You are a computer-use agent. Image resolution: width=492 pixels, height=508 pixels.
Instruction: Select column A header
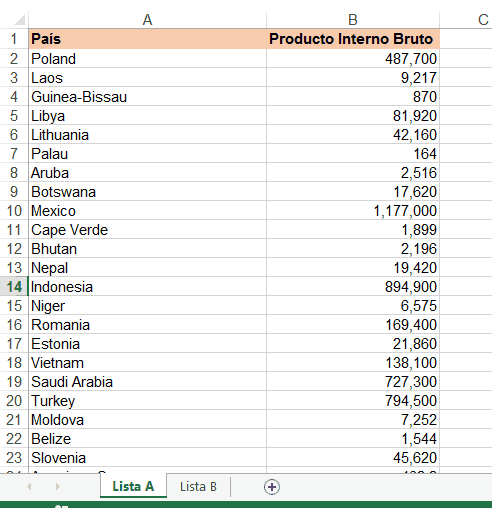(147, 20)
